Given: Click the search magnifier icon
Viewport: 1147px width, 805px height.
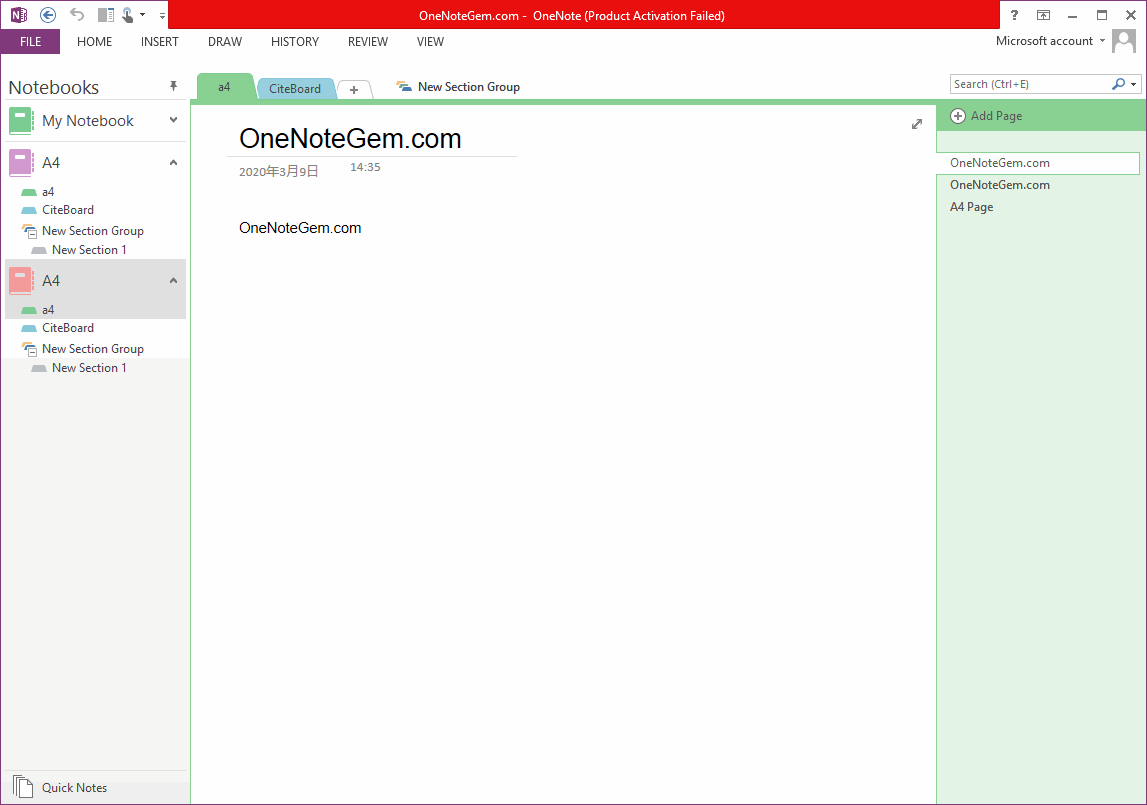Looking at the screenshot, I should pos(1118,84).
